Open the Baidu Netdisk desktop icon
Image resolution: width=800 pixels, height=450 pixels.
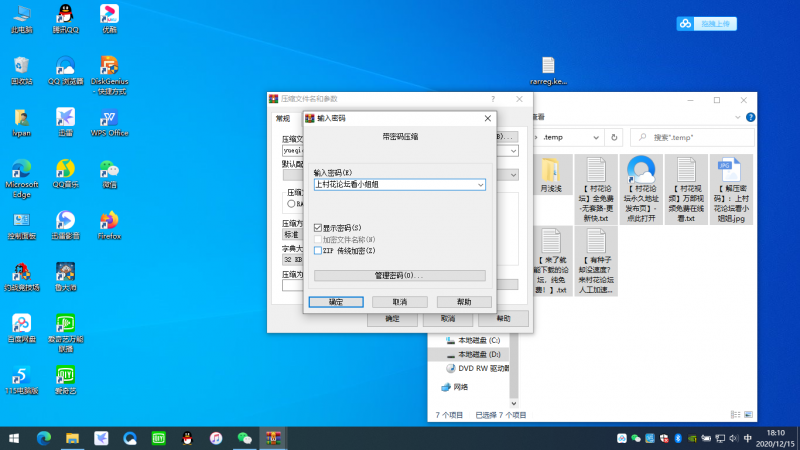click(x=21, y=329)
